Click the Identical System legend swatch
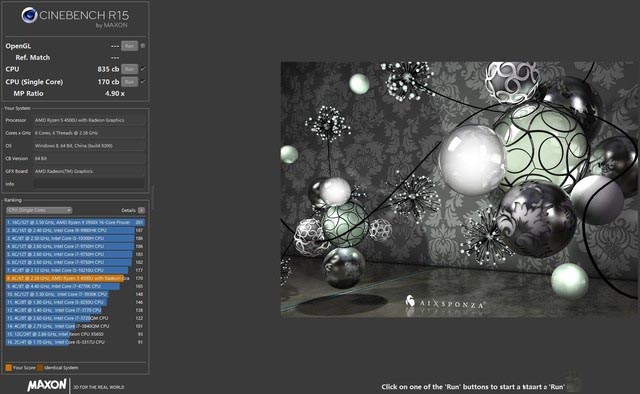The height and width of the screenshot is (394, 640). point(40,367)
